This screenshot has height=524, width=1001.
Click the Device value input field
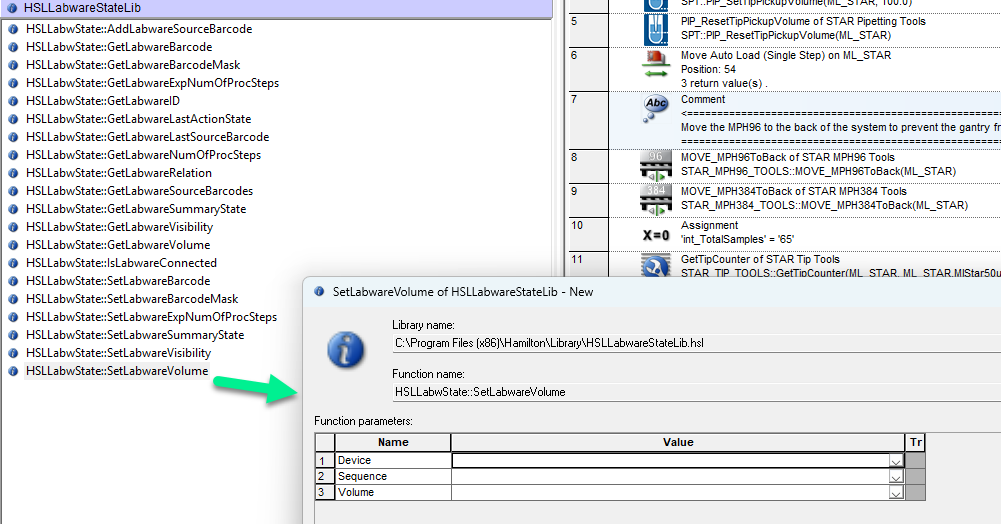[670, 461]
